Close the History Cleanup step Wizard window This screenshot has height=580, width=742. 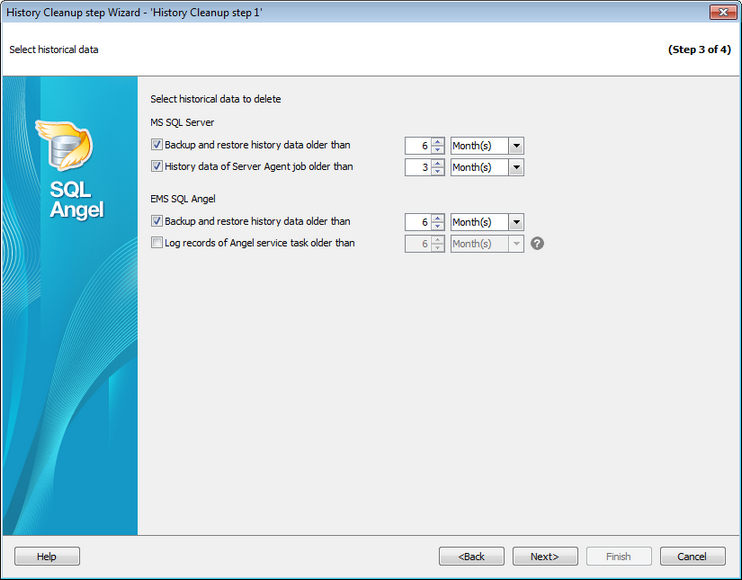point(723,12)
